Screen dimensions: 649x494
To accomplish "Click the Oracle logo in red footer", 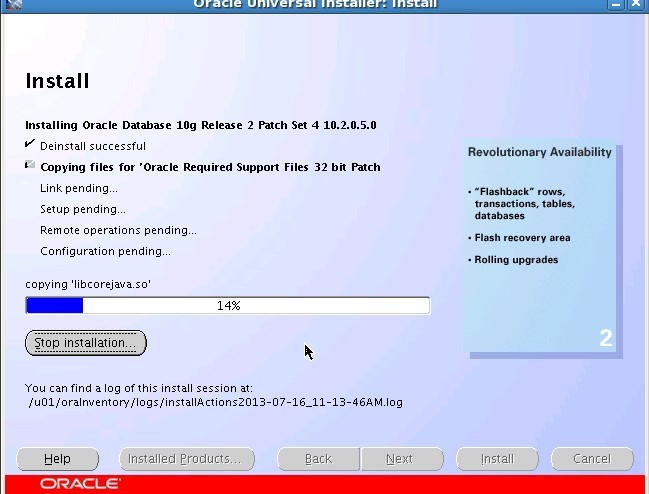I will 80,484.
